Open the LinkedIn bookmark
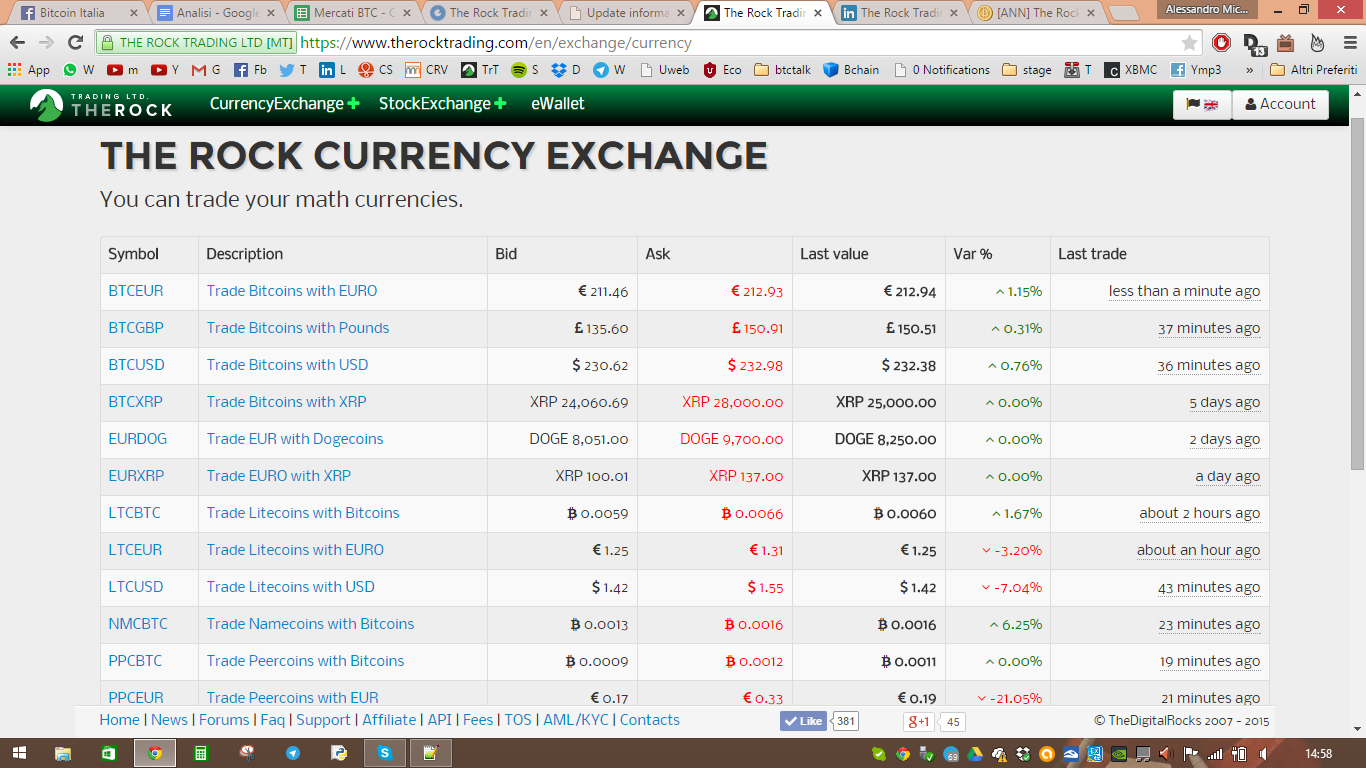The width and height of the screenshot is (1366, 768). coord(332,70)
